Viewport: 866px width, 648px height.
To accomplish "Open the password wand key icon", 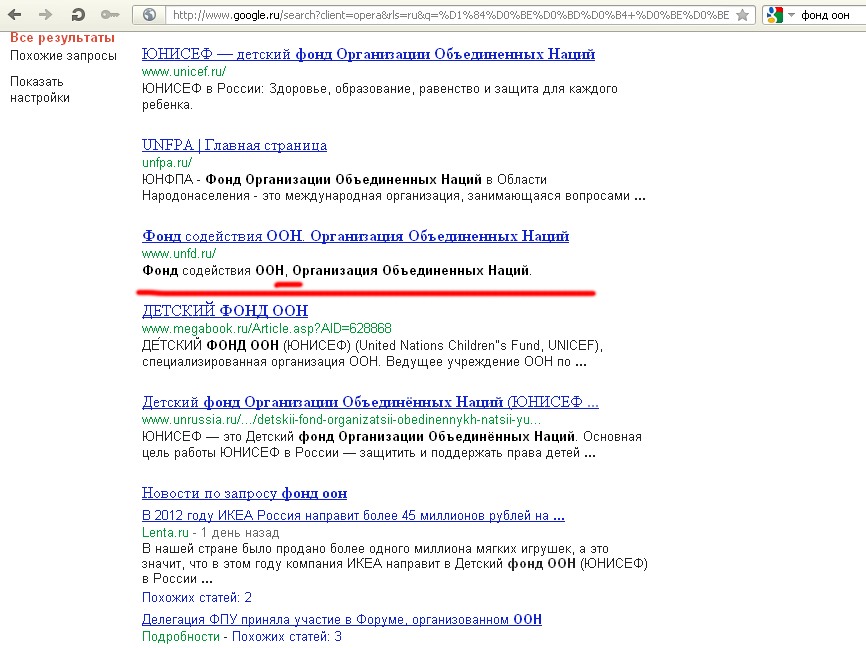I will pos(110,15).
